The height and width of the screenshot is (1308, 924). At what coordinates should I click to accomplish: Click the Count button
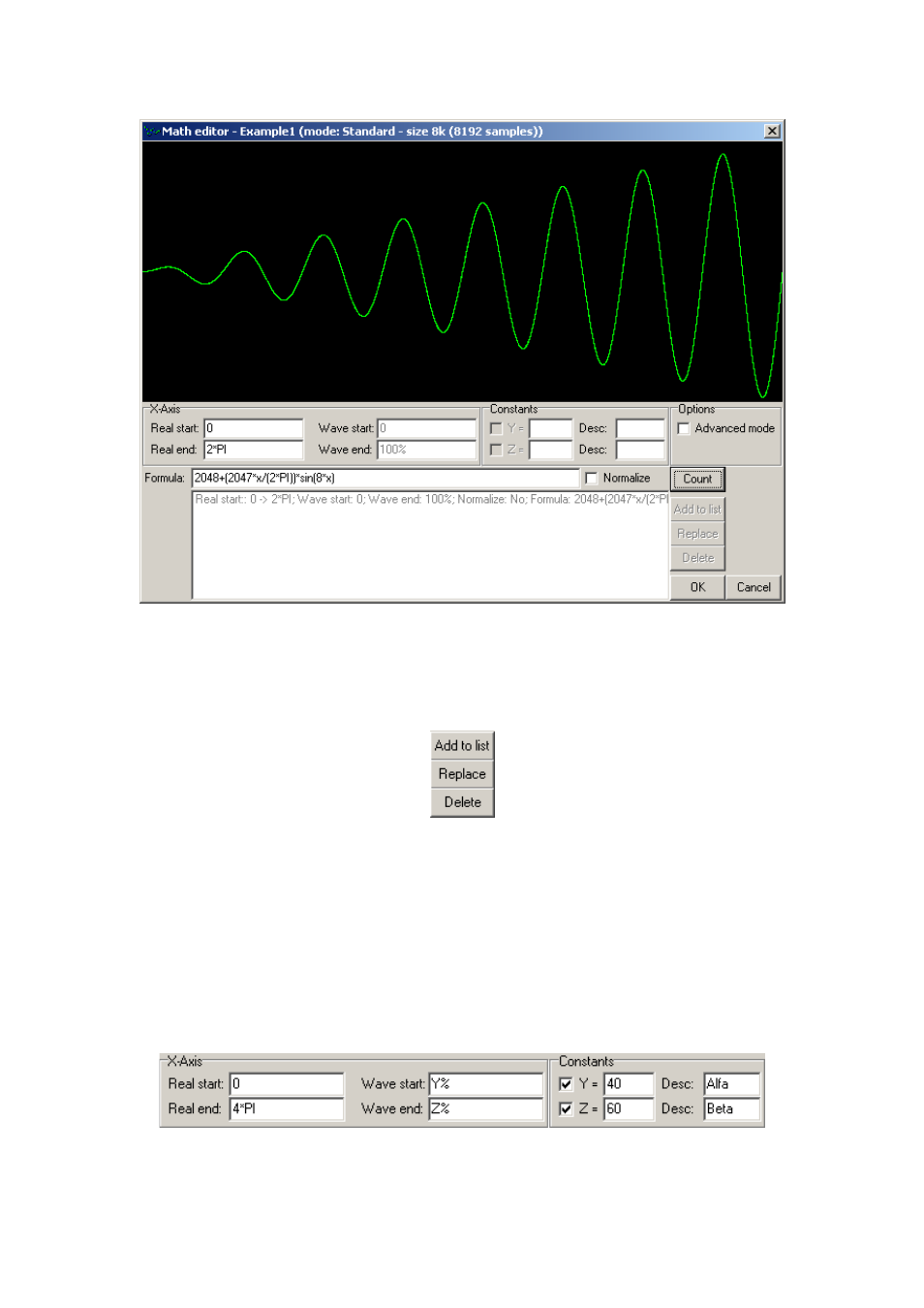click(x=697, y=479)
